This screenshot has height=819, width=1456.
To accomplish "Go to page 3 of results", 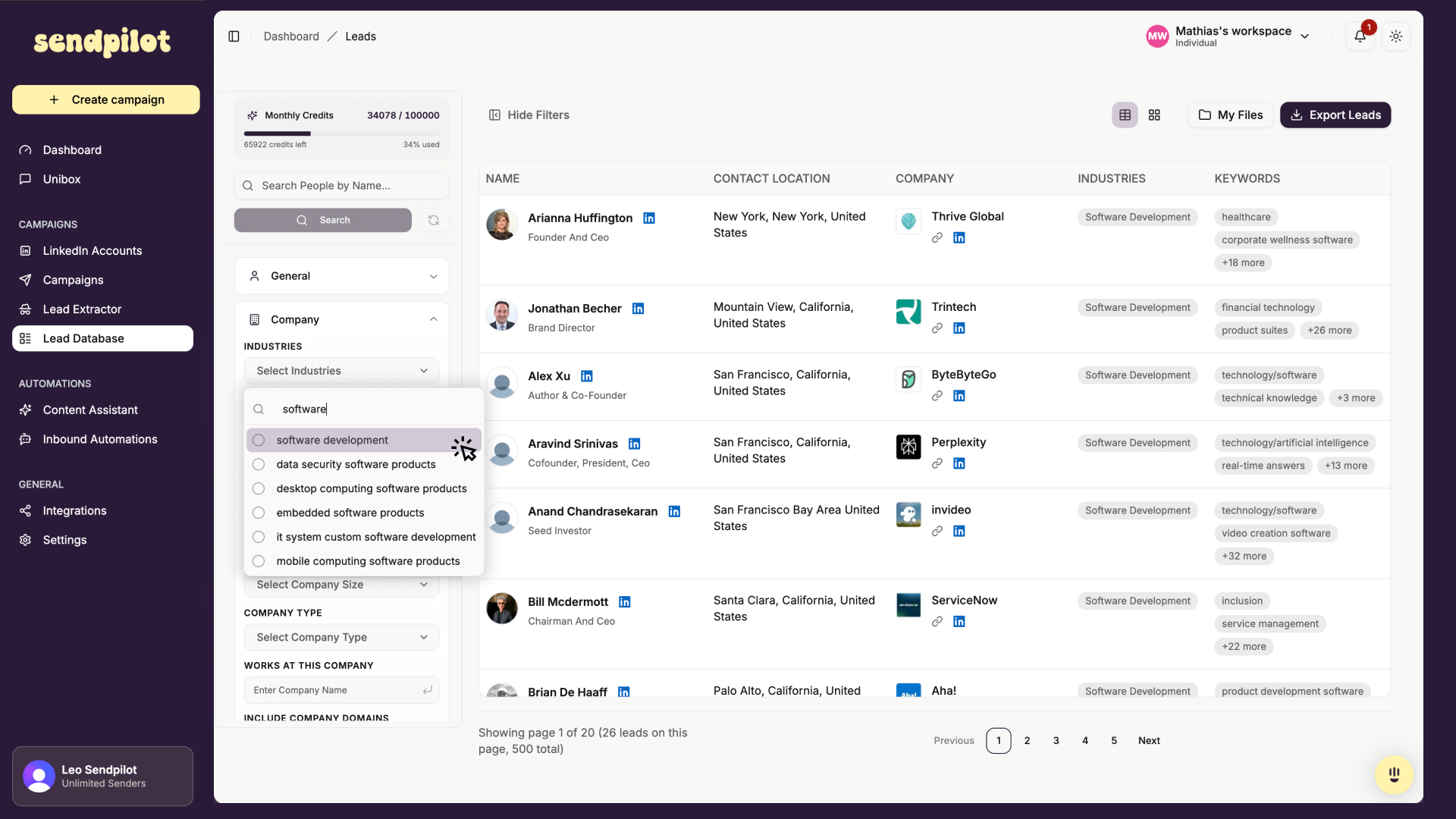I will [x=1056, y=741].
